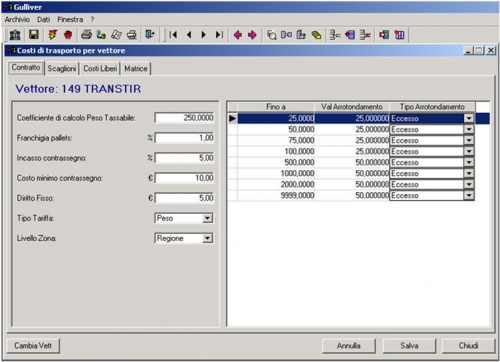
Task: Click the red octagon stop icon
Action: (x=68, y=35)
